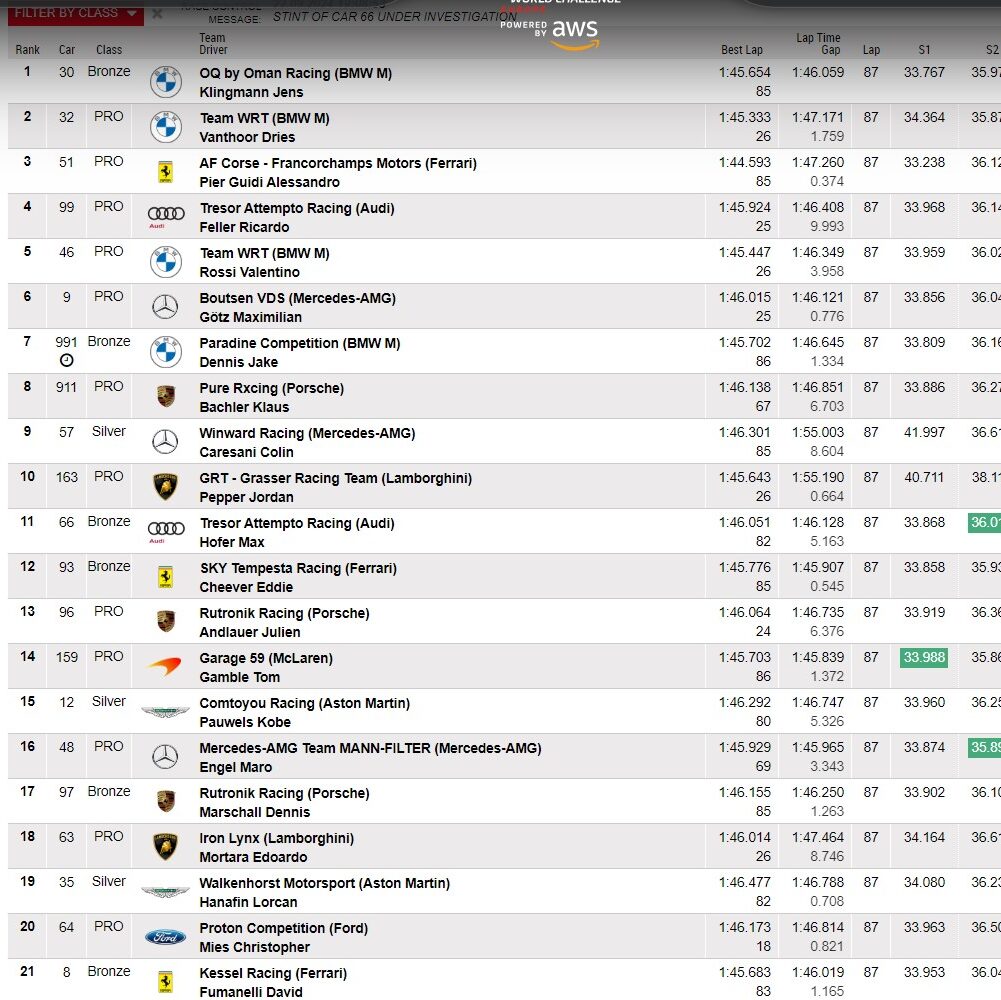Click the BMW logo for OQ by Oman Racing

pyautogui.click(x=165, y=82)
